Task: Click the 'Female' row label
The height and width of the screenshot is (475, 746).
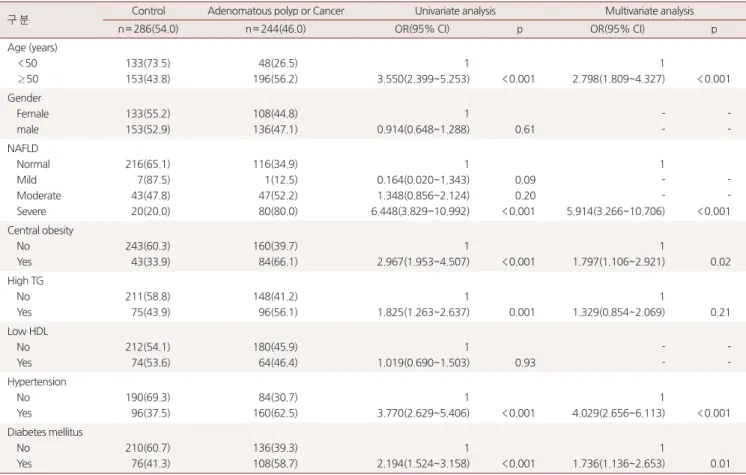Action: (x=32, y=114)
